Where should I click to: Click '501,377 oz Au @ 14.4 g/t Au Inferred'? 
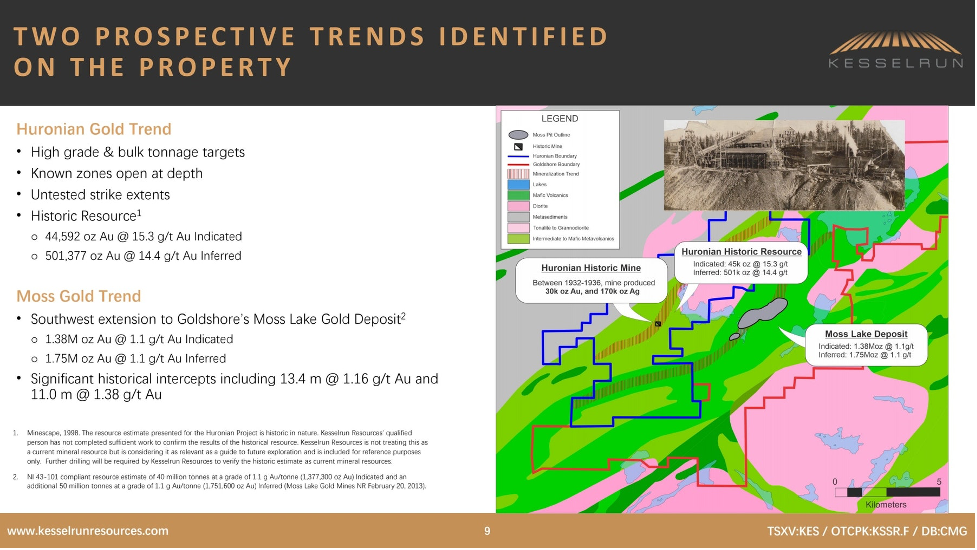click(x=143, y=256)
